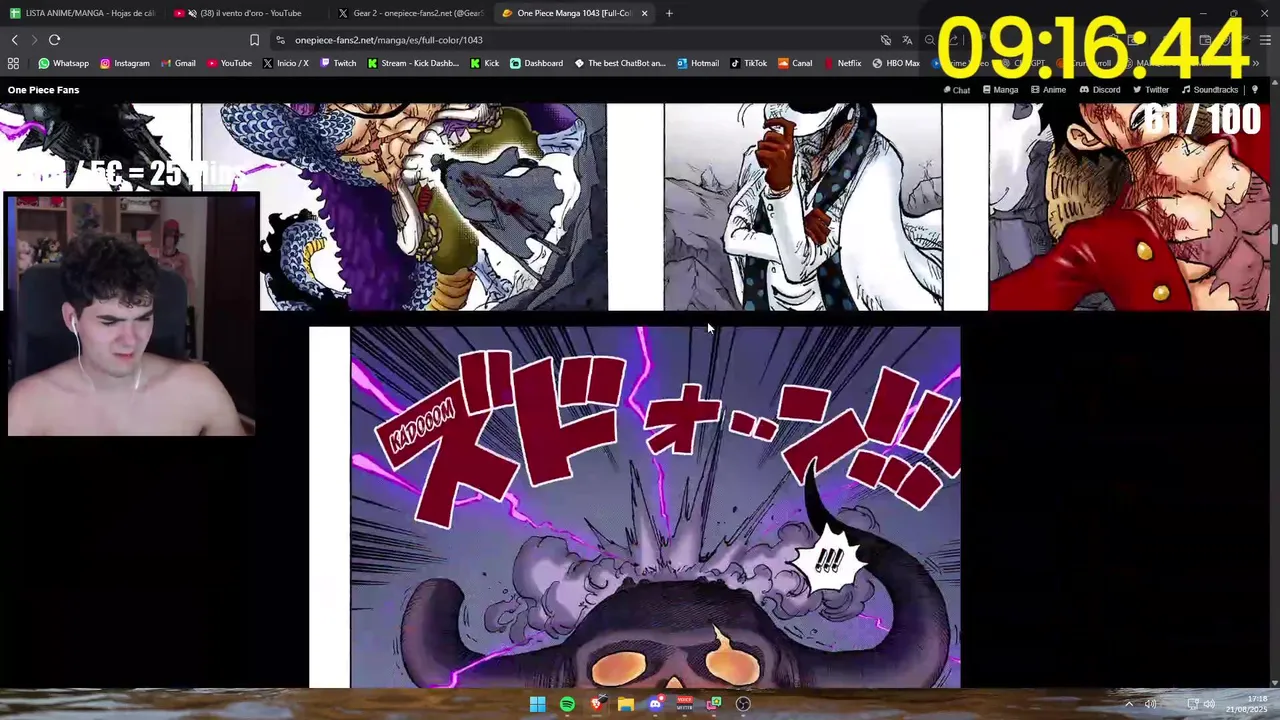
Task: Open Voicemeeter from the taskbar
Action: pos(685,704)
